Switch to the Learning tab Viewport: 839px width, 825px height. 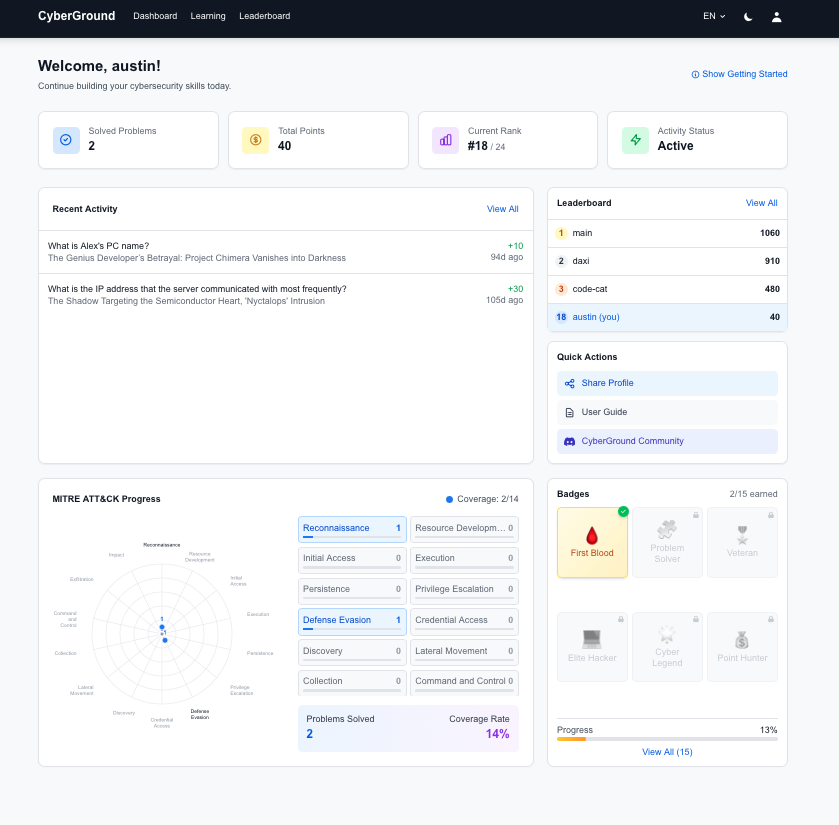pyautogui.click(x=208, y=16)
